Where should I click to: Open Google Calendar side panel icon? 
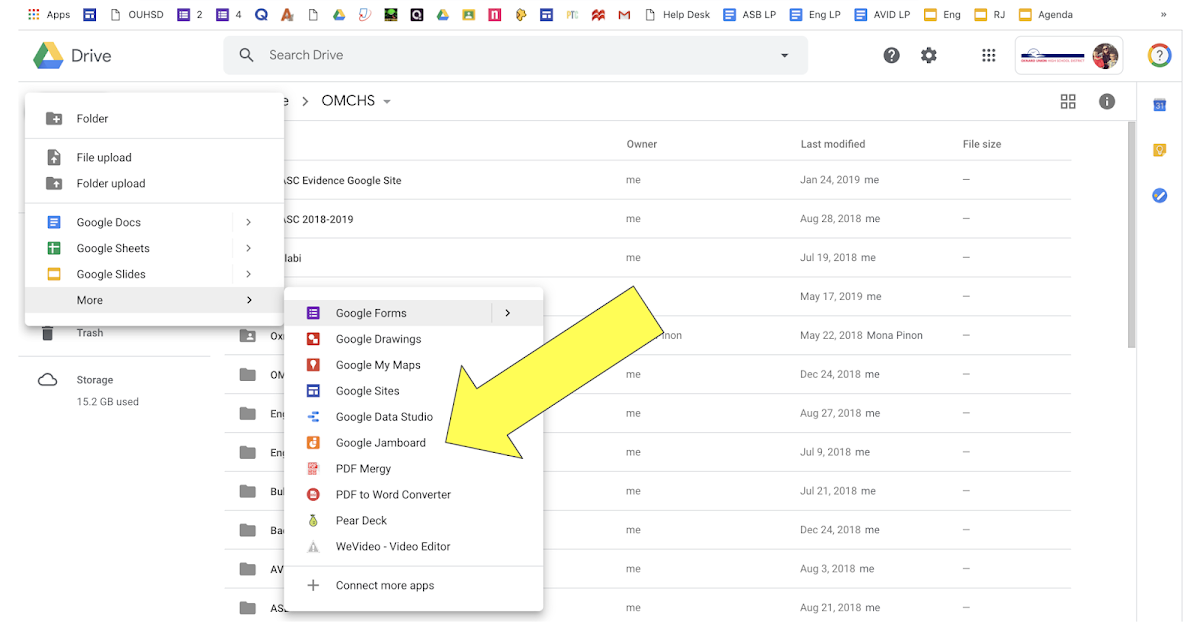click(1160, 105)
